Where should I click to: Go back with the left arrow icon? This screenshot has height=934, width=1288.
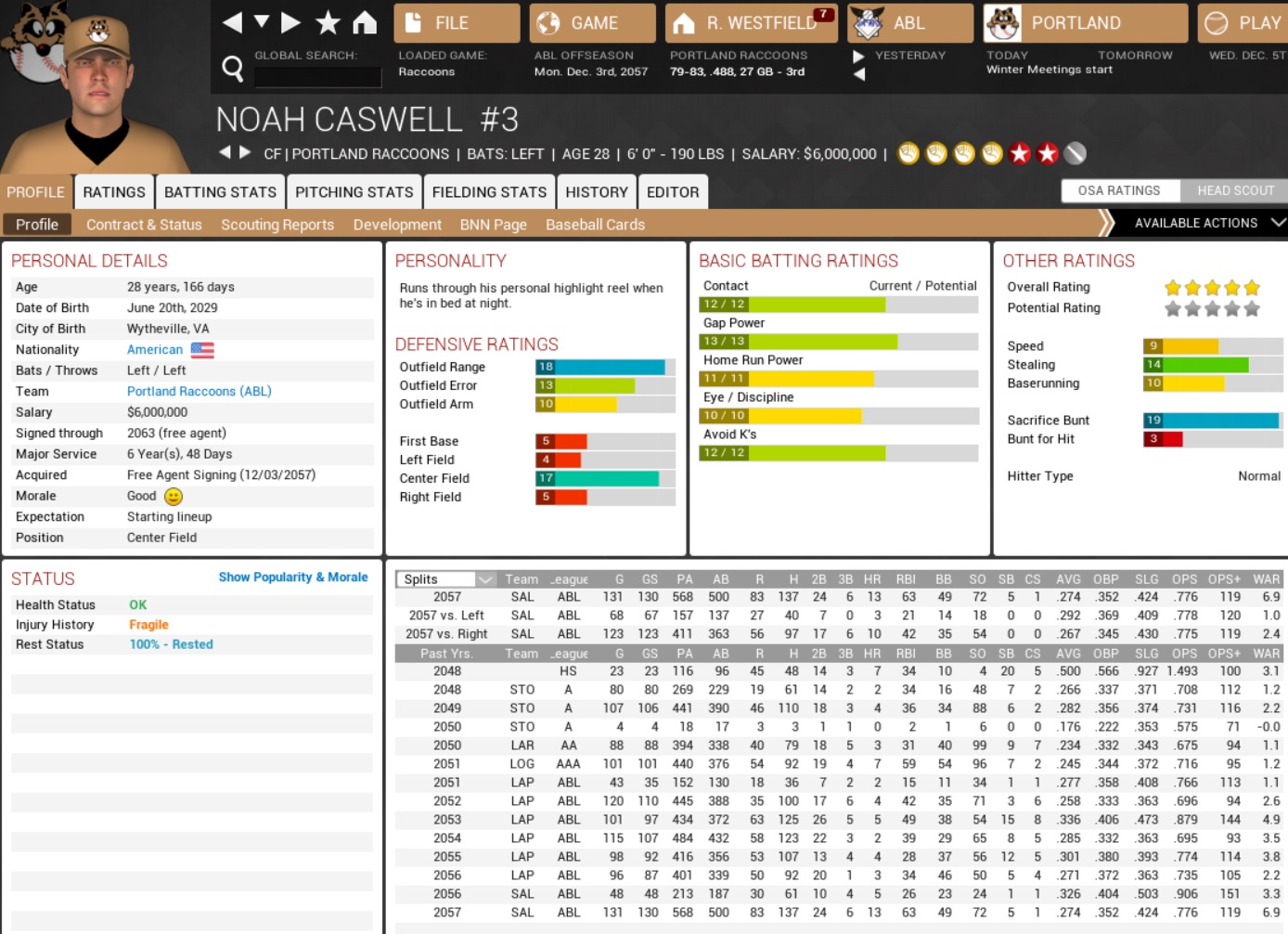[x=232, y=23]
